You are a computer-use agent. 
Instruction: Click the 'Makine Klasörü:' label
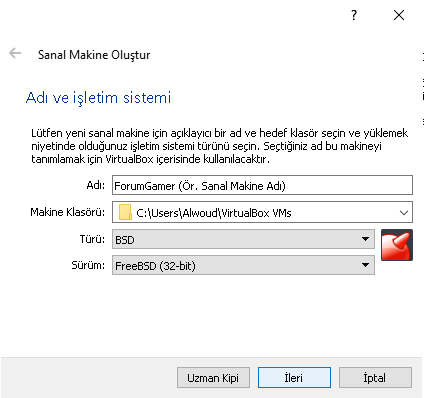pos(68,212)
